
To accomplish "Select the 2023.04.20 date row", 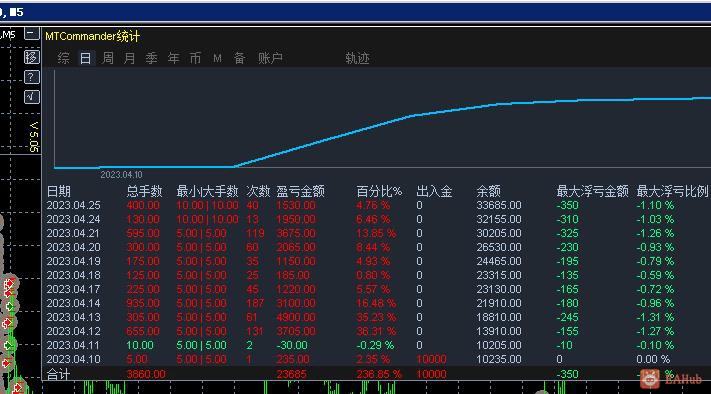I will click(73, 248).
